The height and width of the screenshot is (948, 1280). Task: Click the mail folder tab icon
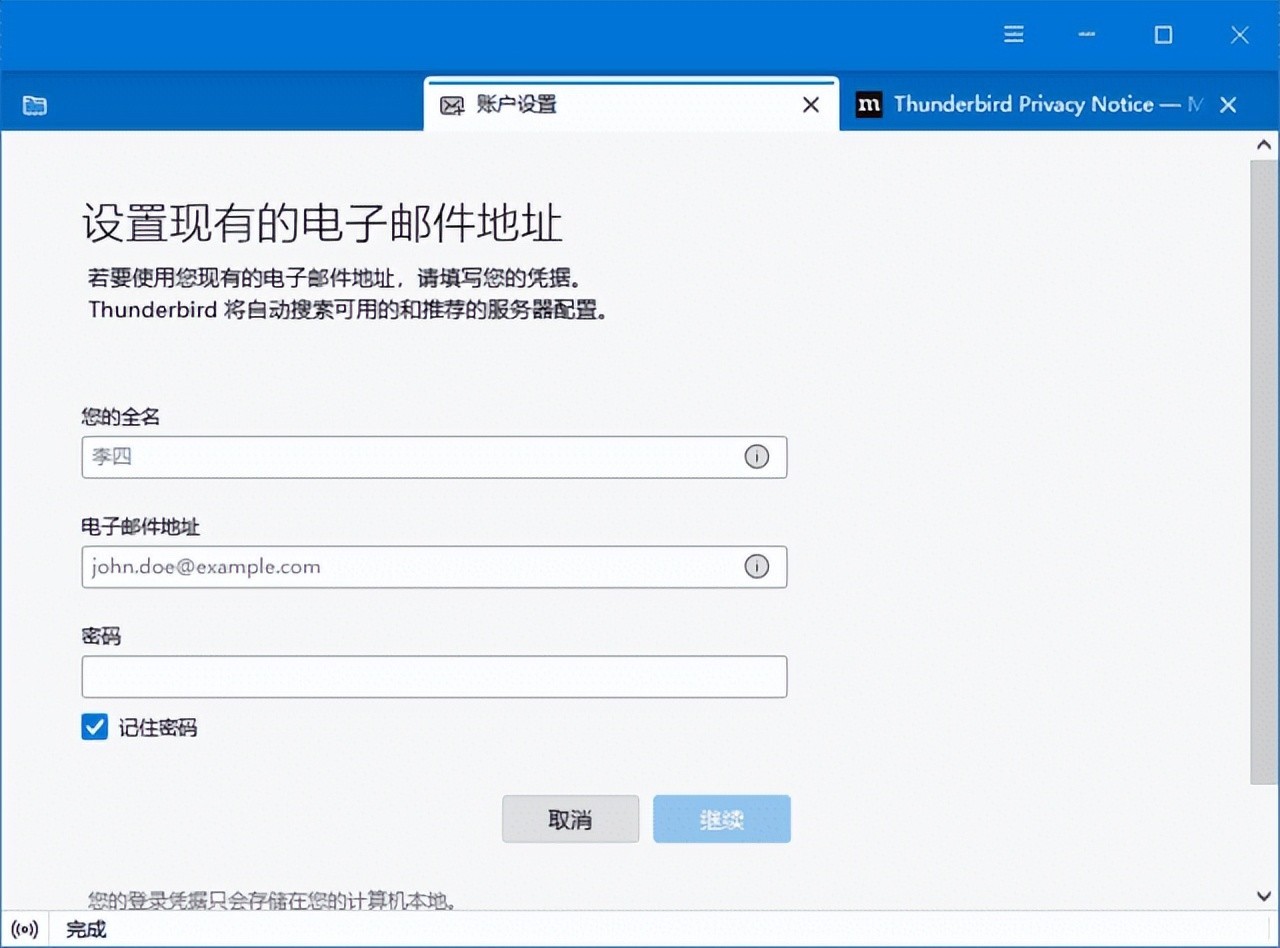point(35,105)
